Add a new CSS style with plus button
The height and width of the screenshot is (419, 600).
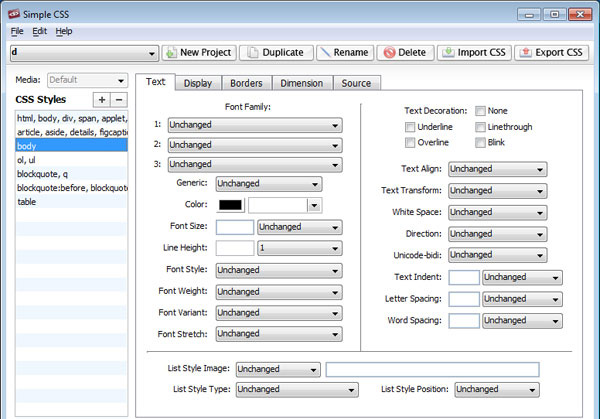tap(102, 100)
